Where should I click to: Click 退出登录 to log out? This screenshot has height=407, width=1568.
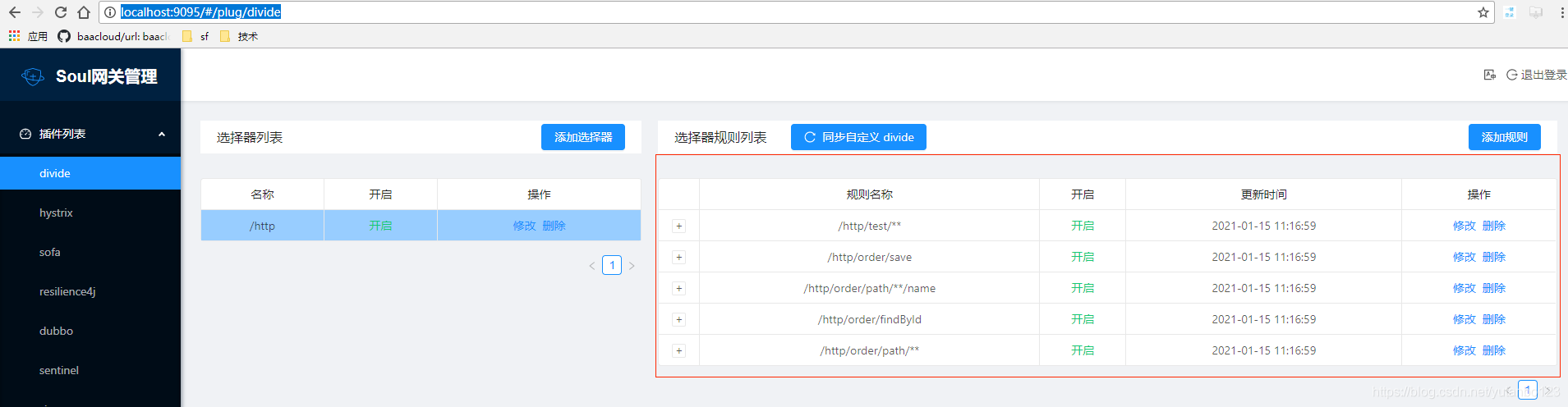click(x=1537, y=75)
